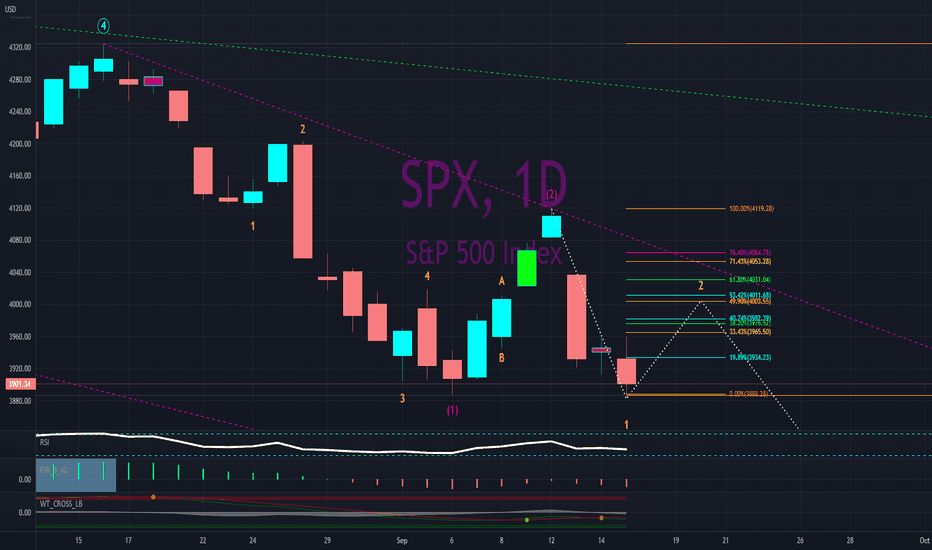Click date 12 on time axis
The width and height of the screenshot is (932, 550).
[x=552, y=540]
